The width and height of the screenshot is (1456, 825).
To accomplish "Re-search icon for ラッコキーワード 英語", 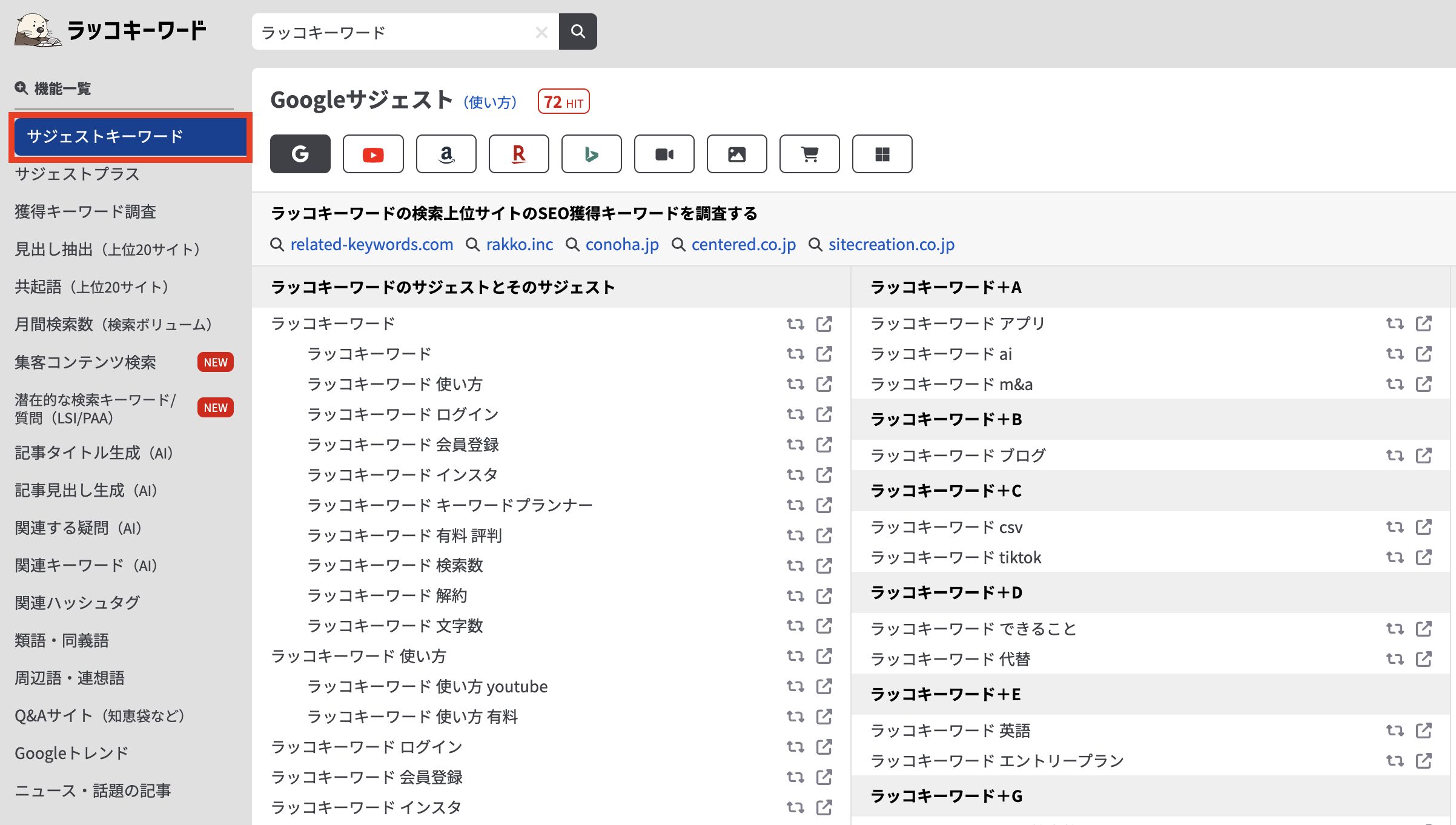I will coord(1395,731).
